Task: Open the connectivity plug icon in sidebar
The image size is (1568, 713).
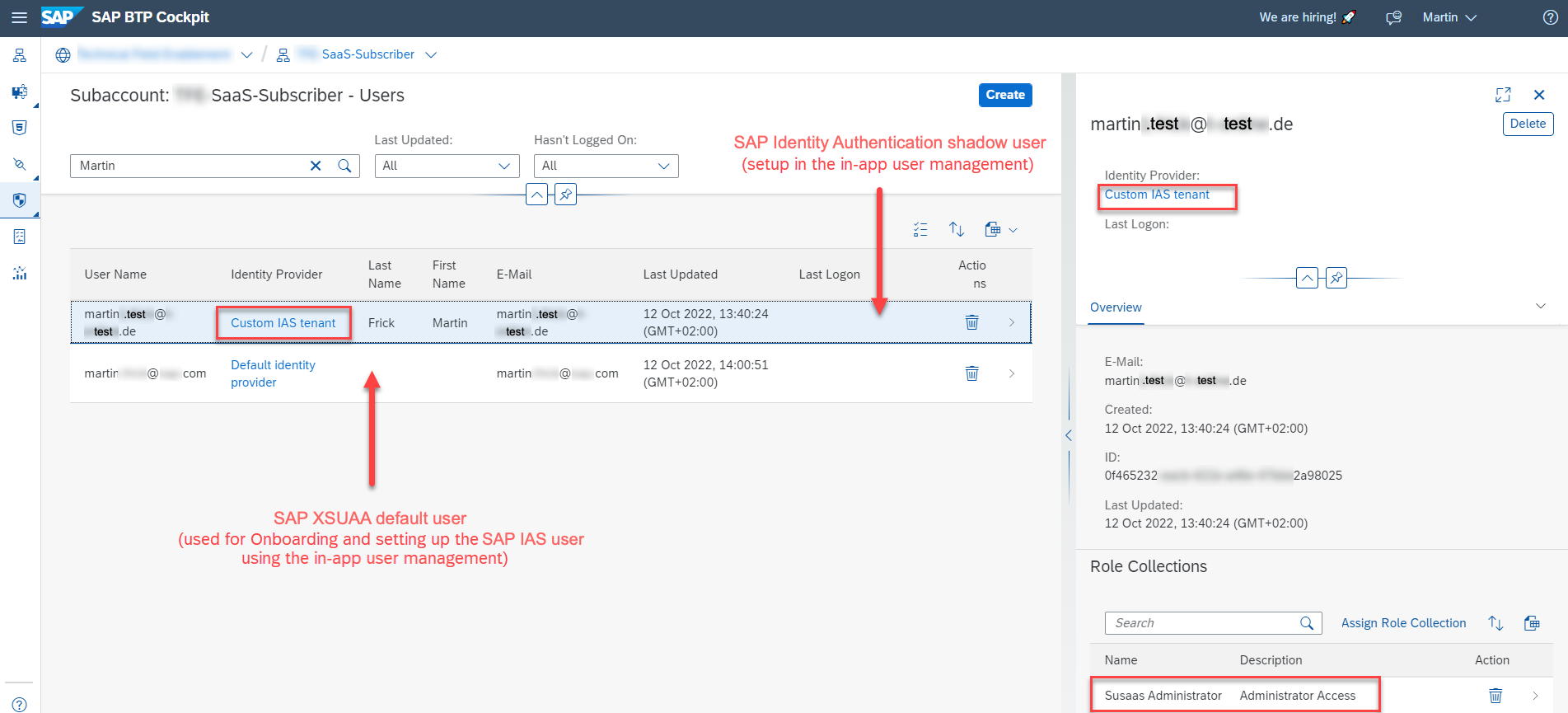Action: coord(20,164)
